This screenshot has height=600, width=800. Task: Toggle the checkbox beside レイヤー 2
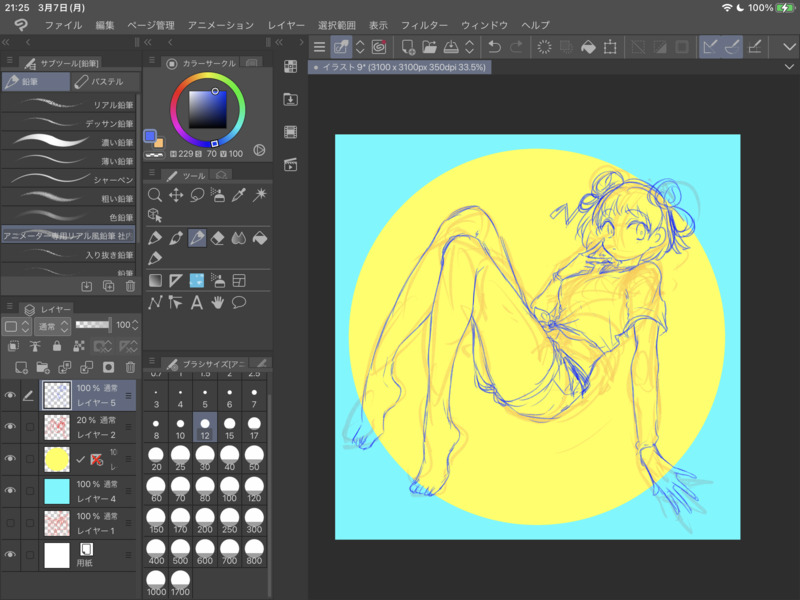coord(30,427)
